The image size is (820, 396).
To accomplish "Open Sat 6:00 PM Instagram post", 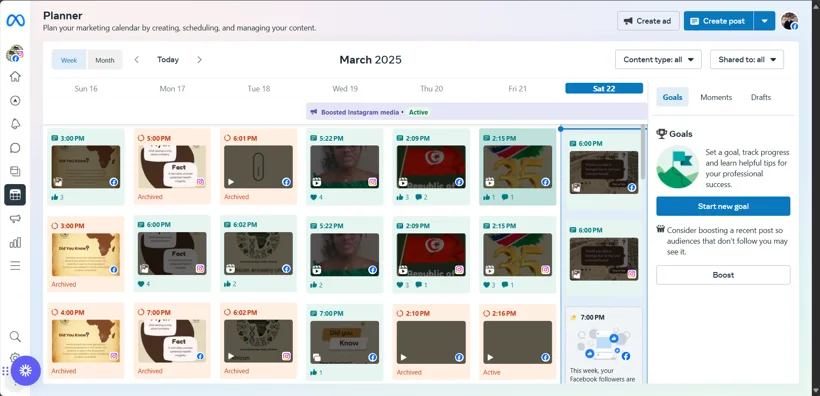I will coord(604,258).
